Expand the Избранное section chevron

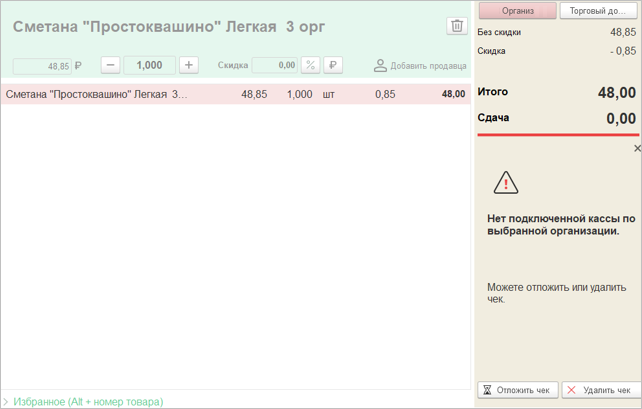click(5, 402)
